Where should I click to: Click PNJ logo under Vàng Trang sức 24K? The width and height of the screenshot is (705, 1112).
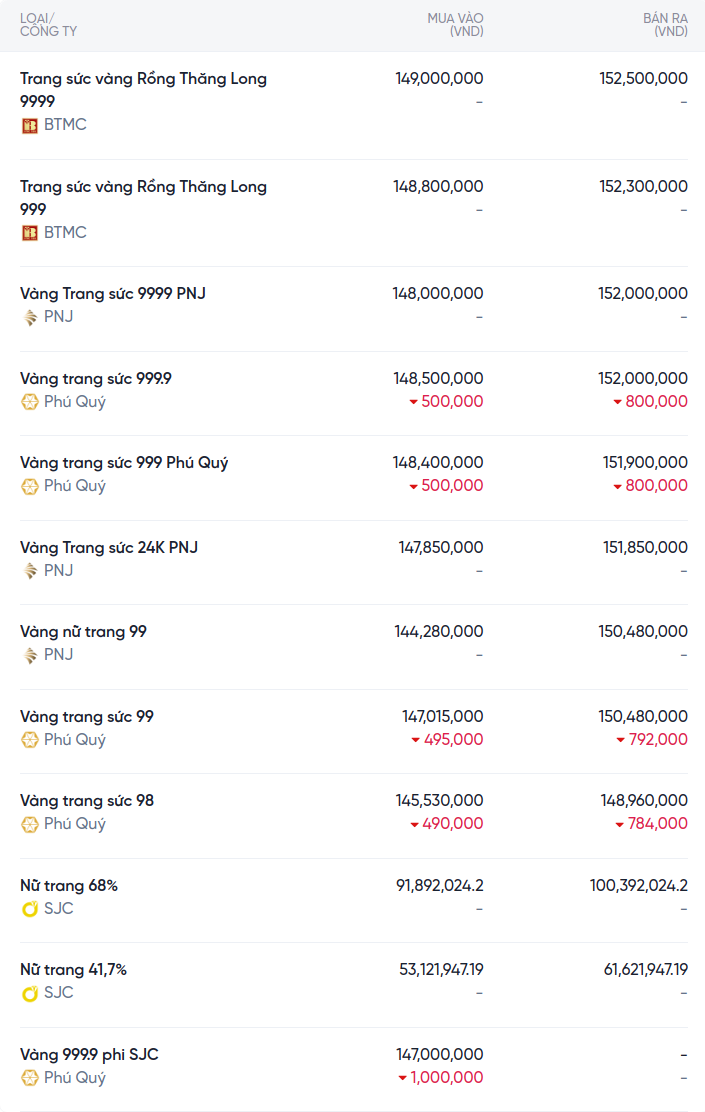30,571
